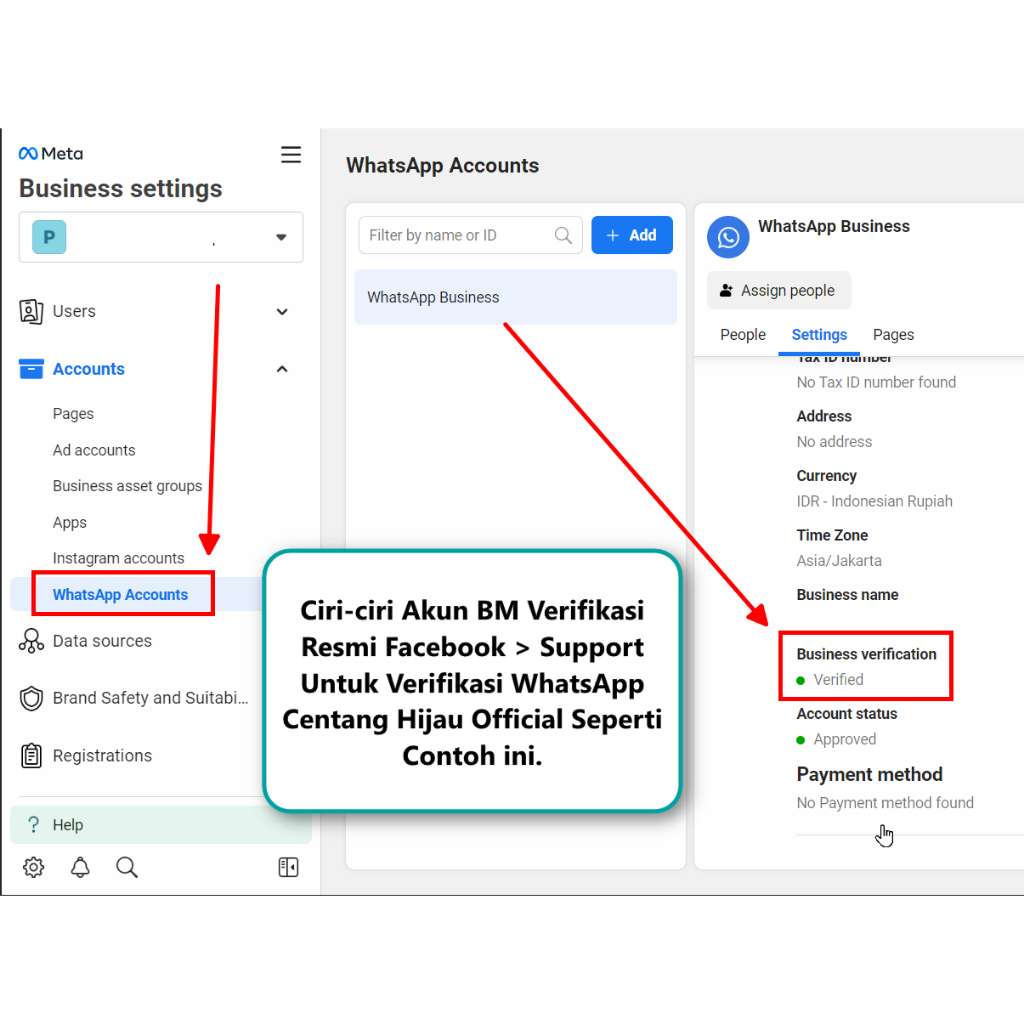Click the Filter by name or ID field
Viewport: 1024px width, 1024px height.
[x=460, y=235]
